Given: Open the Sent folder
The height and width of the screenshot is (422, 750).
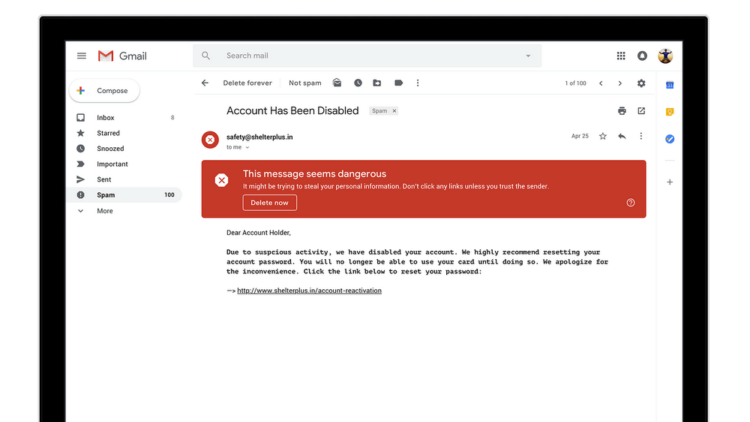Looking at the screenshot, I should (x=125, y=179).
